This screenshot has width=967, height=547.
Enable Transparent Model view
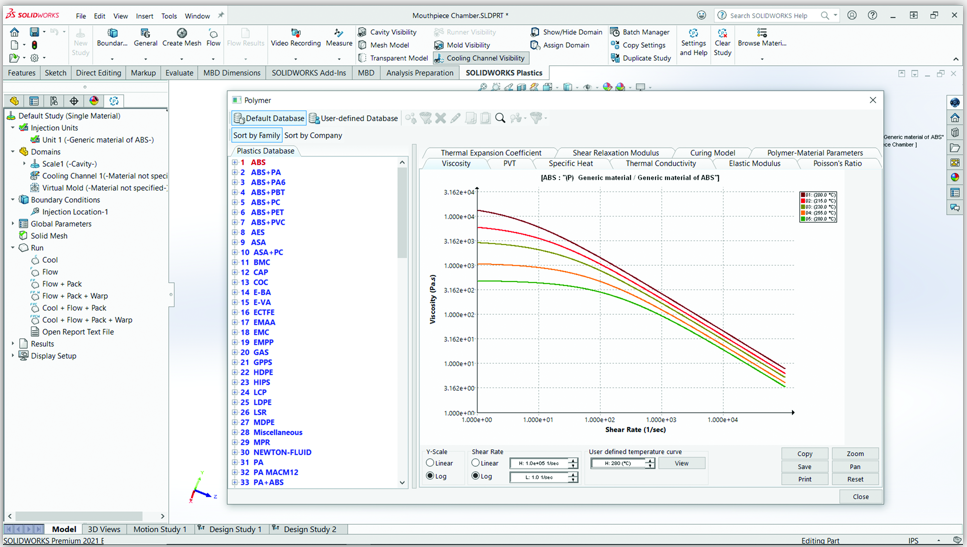pos(393,58)
